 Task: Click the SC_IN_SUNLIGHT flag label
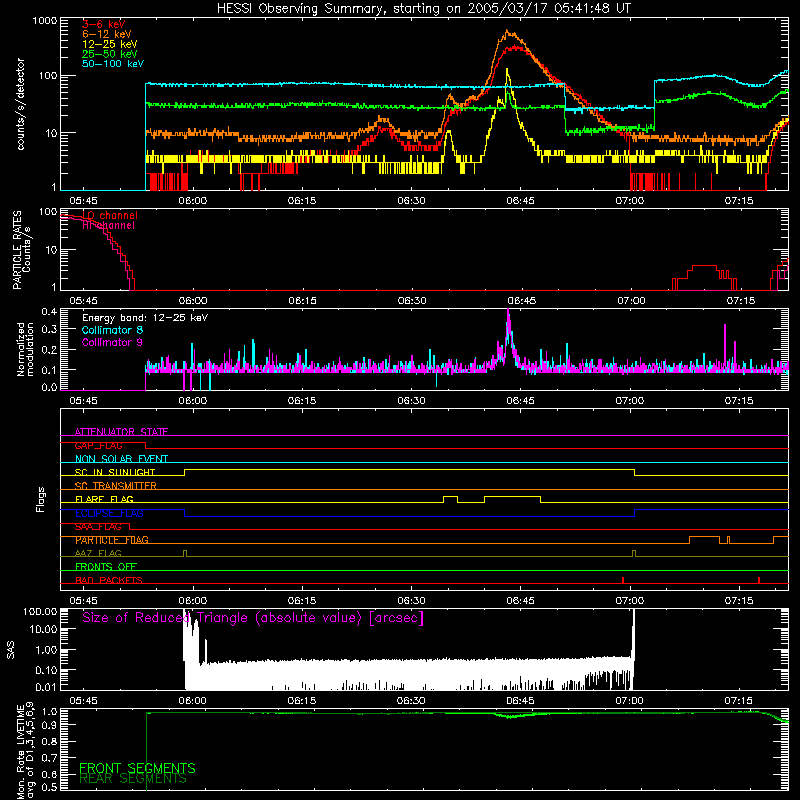[115, 472]
